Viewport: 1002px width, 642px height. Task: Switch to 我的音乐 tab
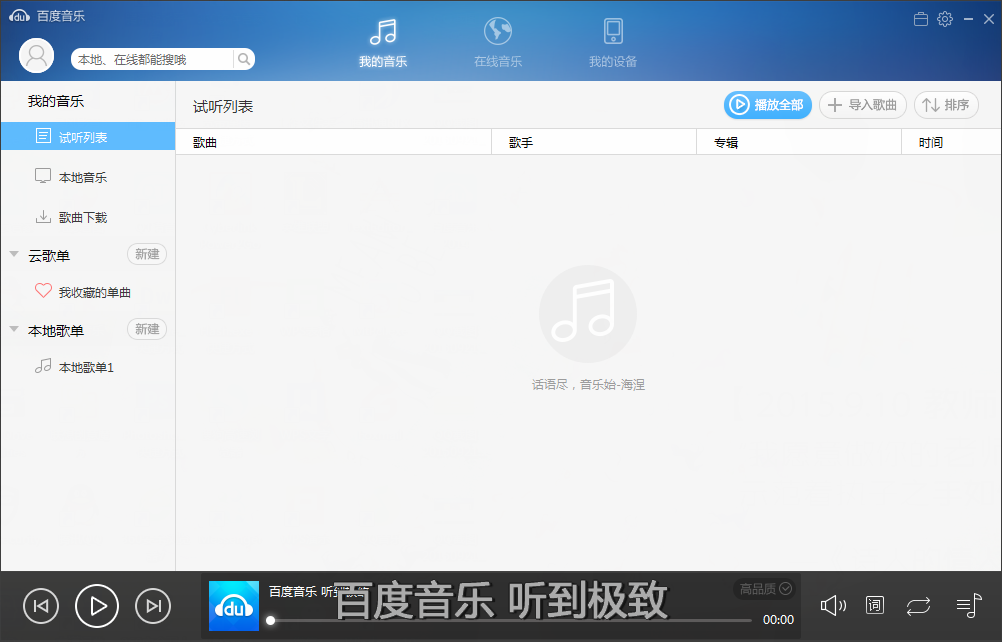[x=383, y=43]
